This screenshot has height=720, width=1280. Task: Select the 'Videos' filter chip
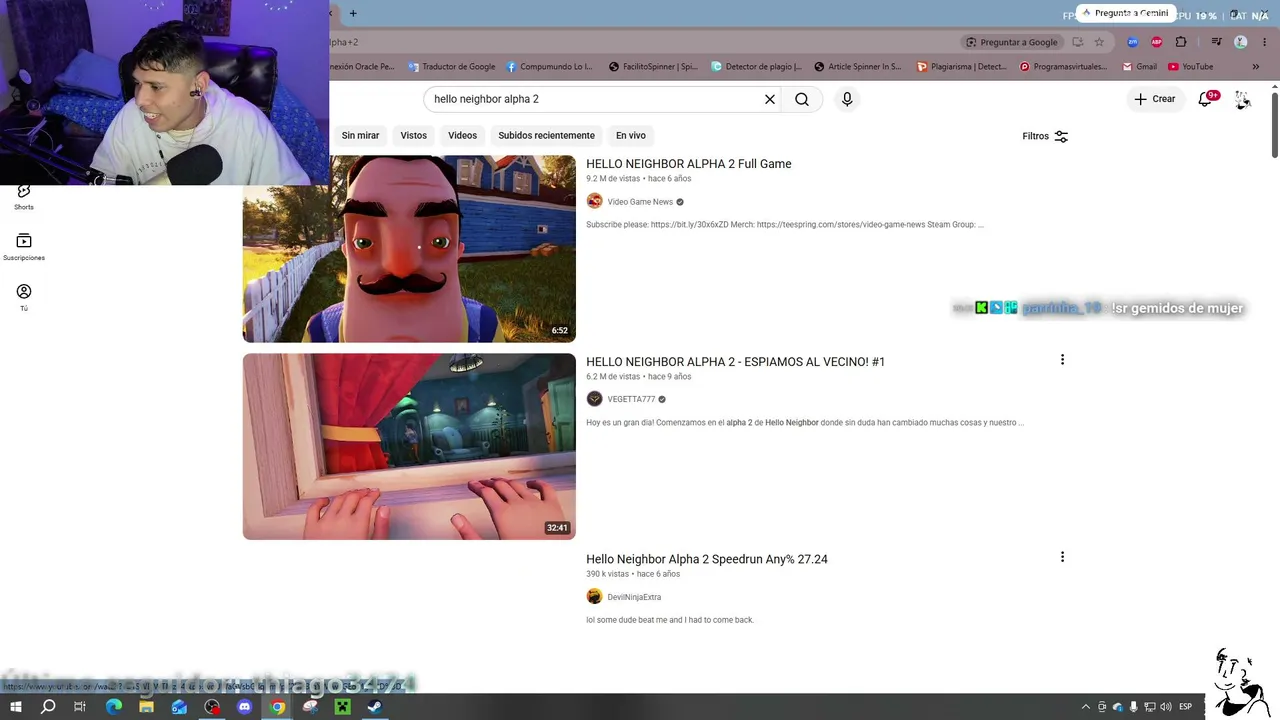(x=462, y=135)
